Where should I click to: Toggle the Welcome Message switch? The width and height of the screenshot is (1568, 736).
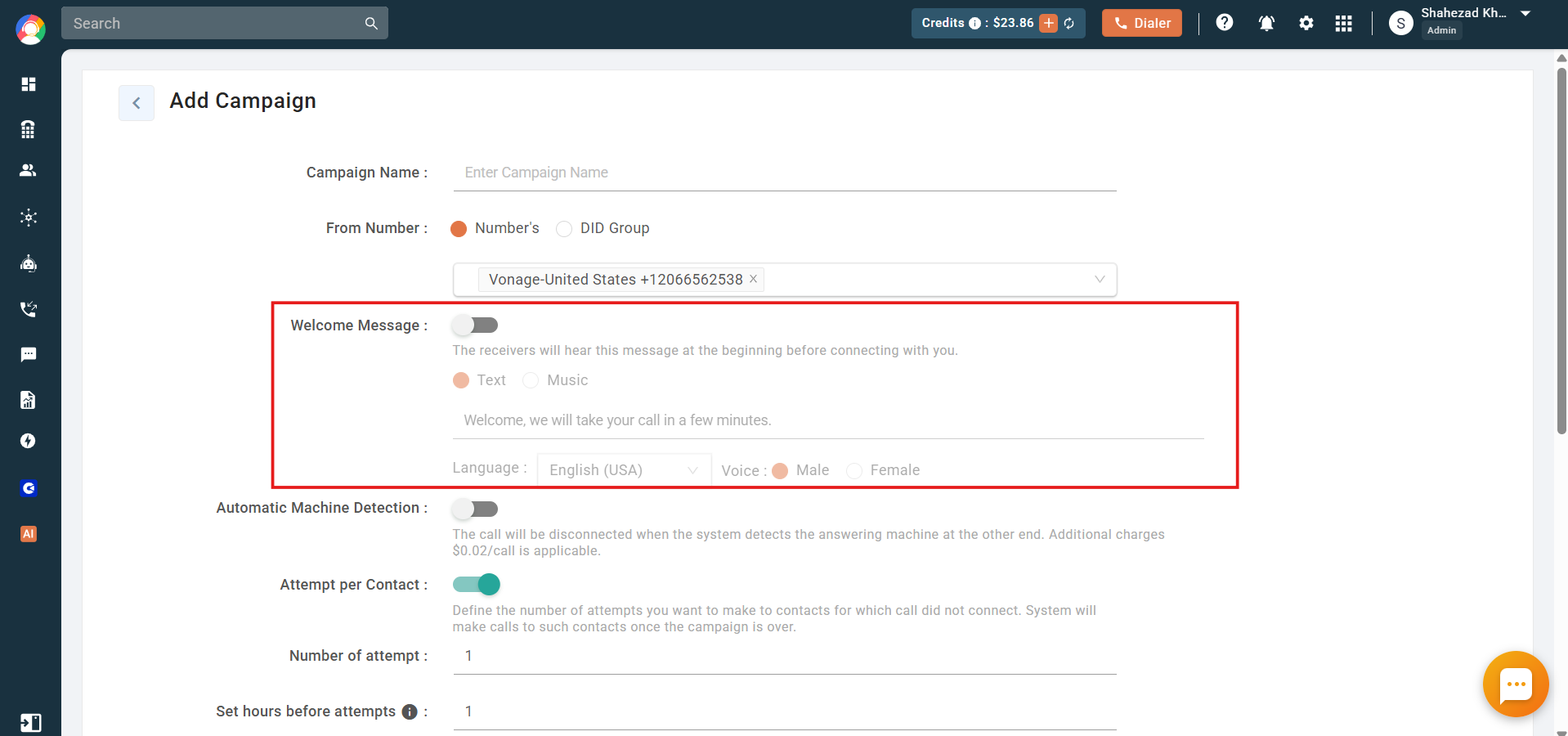475,325
